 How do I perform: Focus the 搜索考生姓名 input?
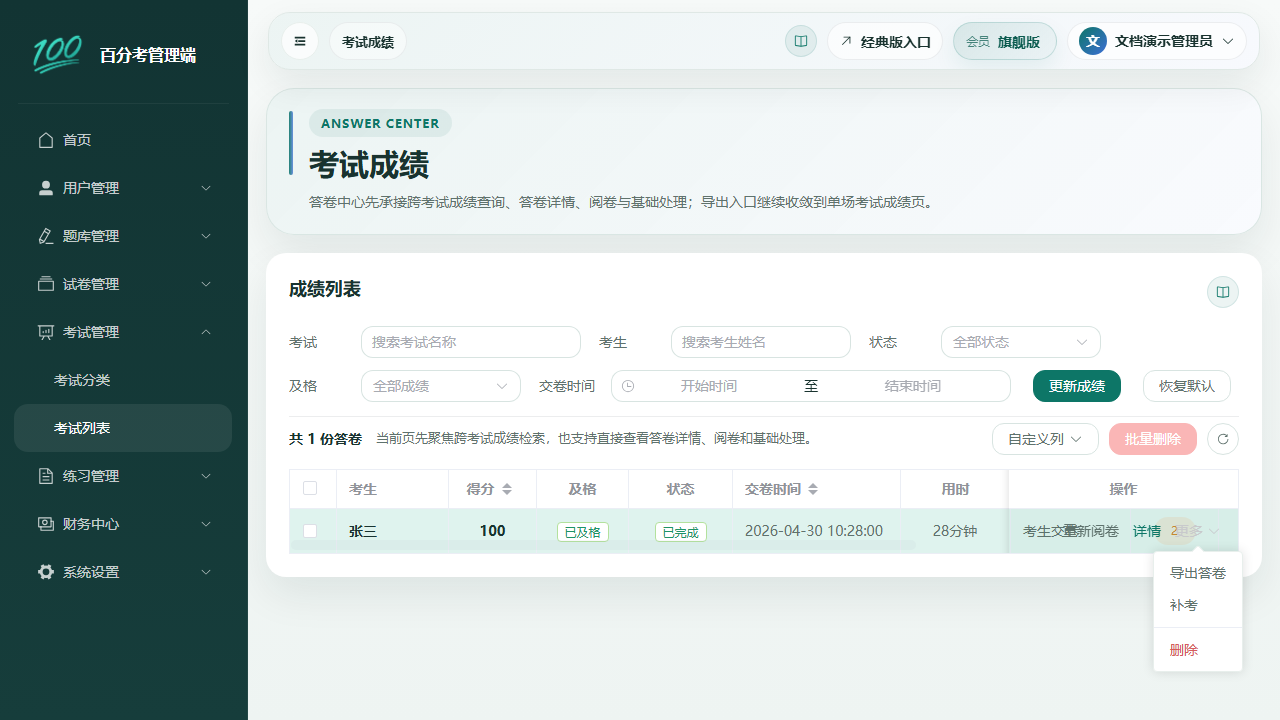click(x=761, y=342)
